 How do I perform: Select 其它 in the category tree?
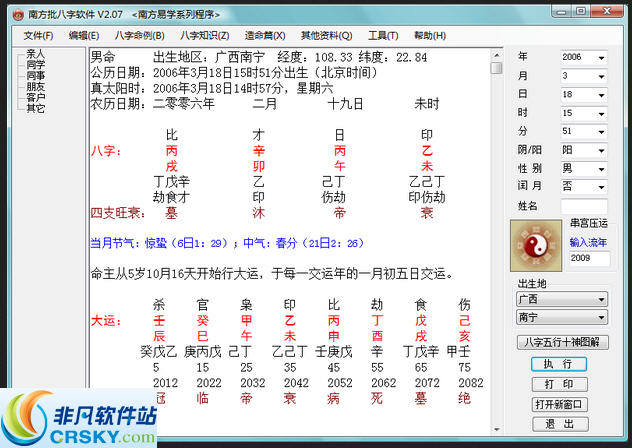(35, 108)
